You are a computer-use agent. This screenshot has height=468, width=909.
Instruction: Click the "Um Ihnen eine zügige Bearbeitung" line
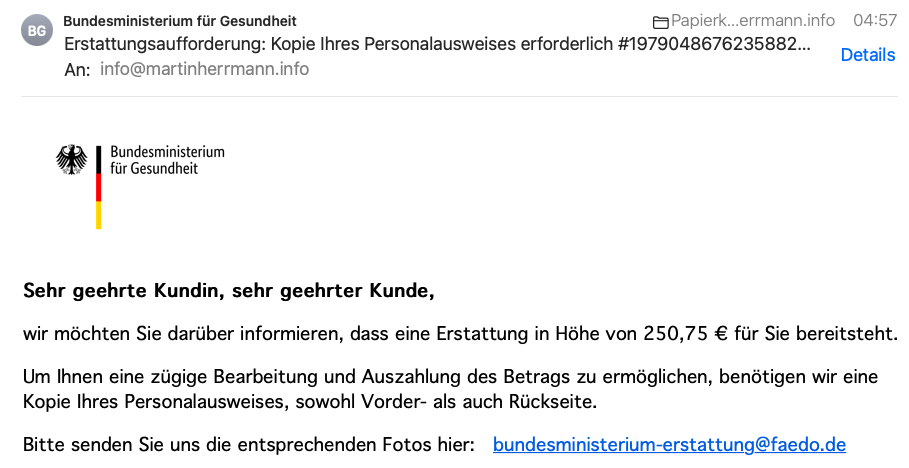pyautogui.click(x=450, y=377)
